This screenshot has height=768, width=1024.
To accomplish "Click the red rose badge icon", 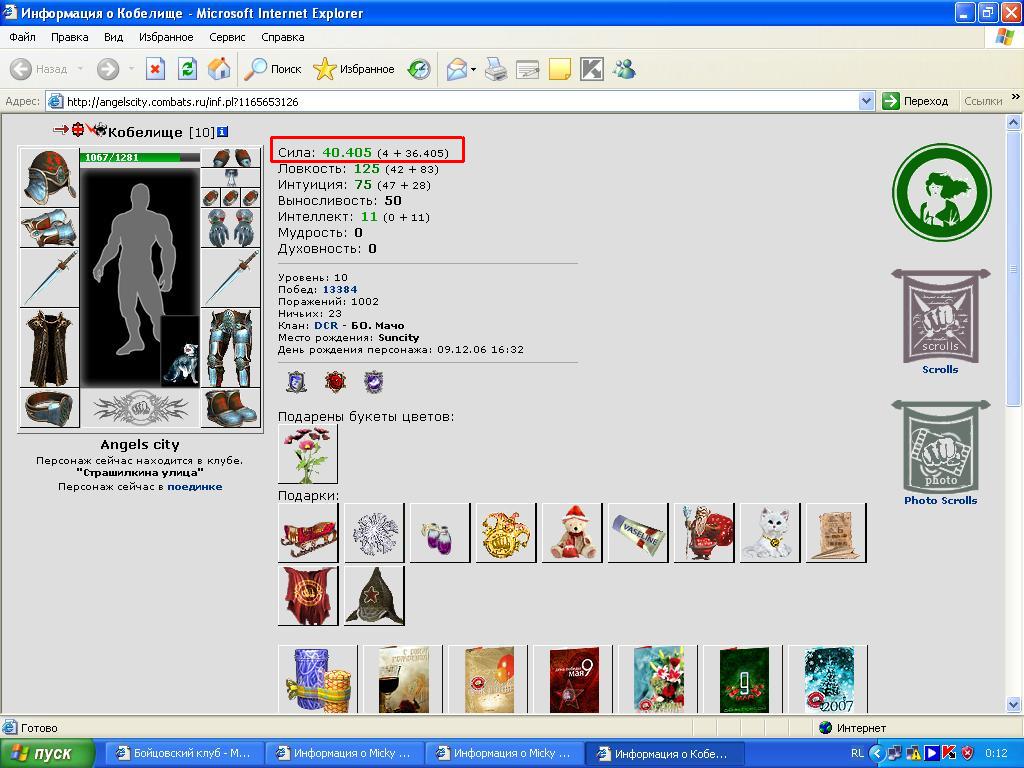I will [x=335, y=382].
